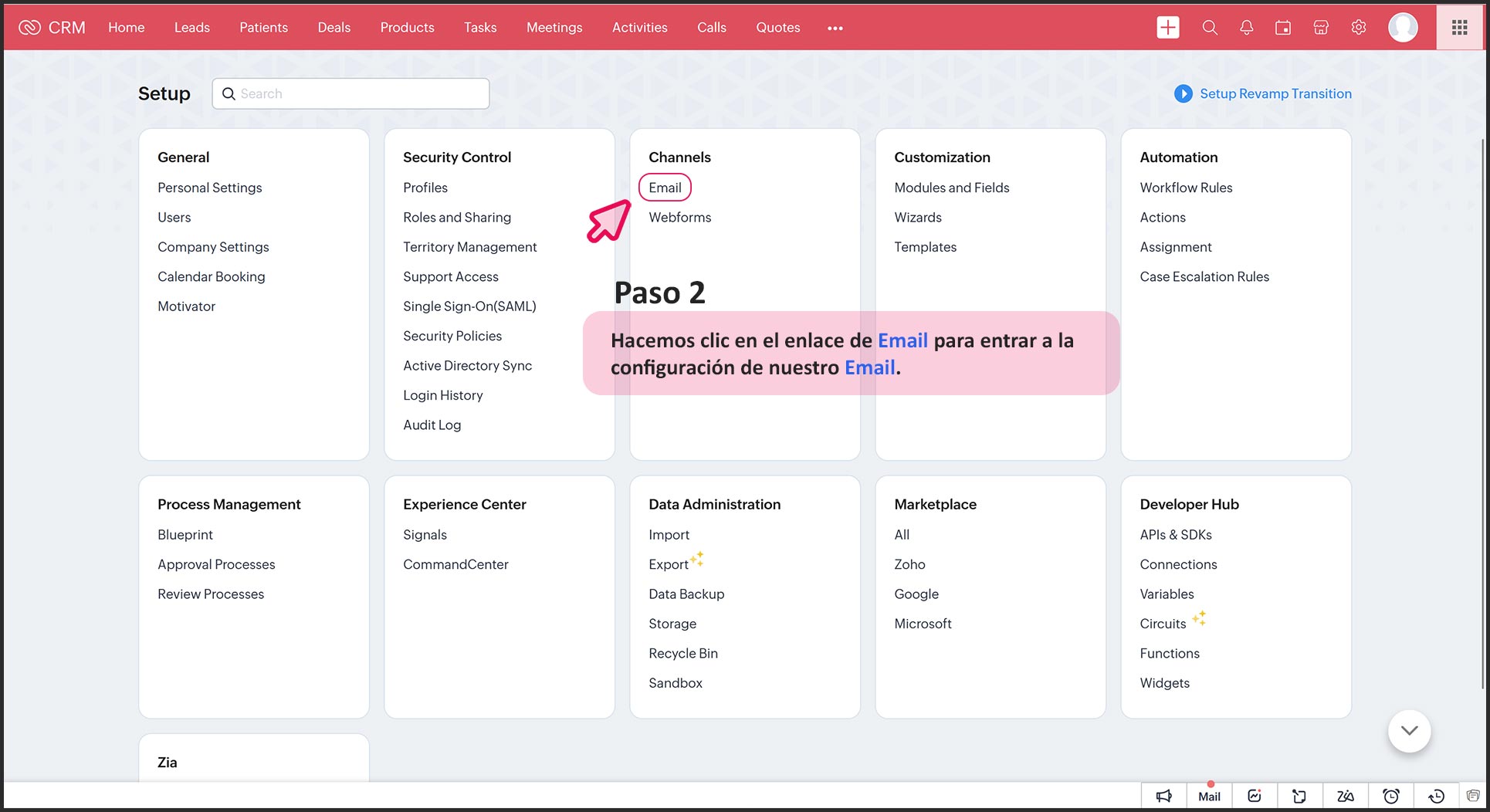Open the apps grid launcher icon
Screen dimensions: 1490x812
[1459, 28]
